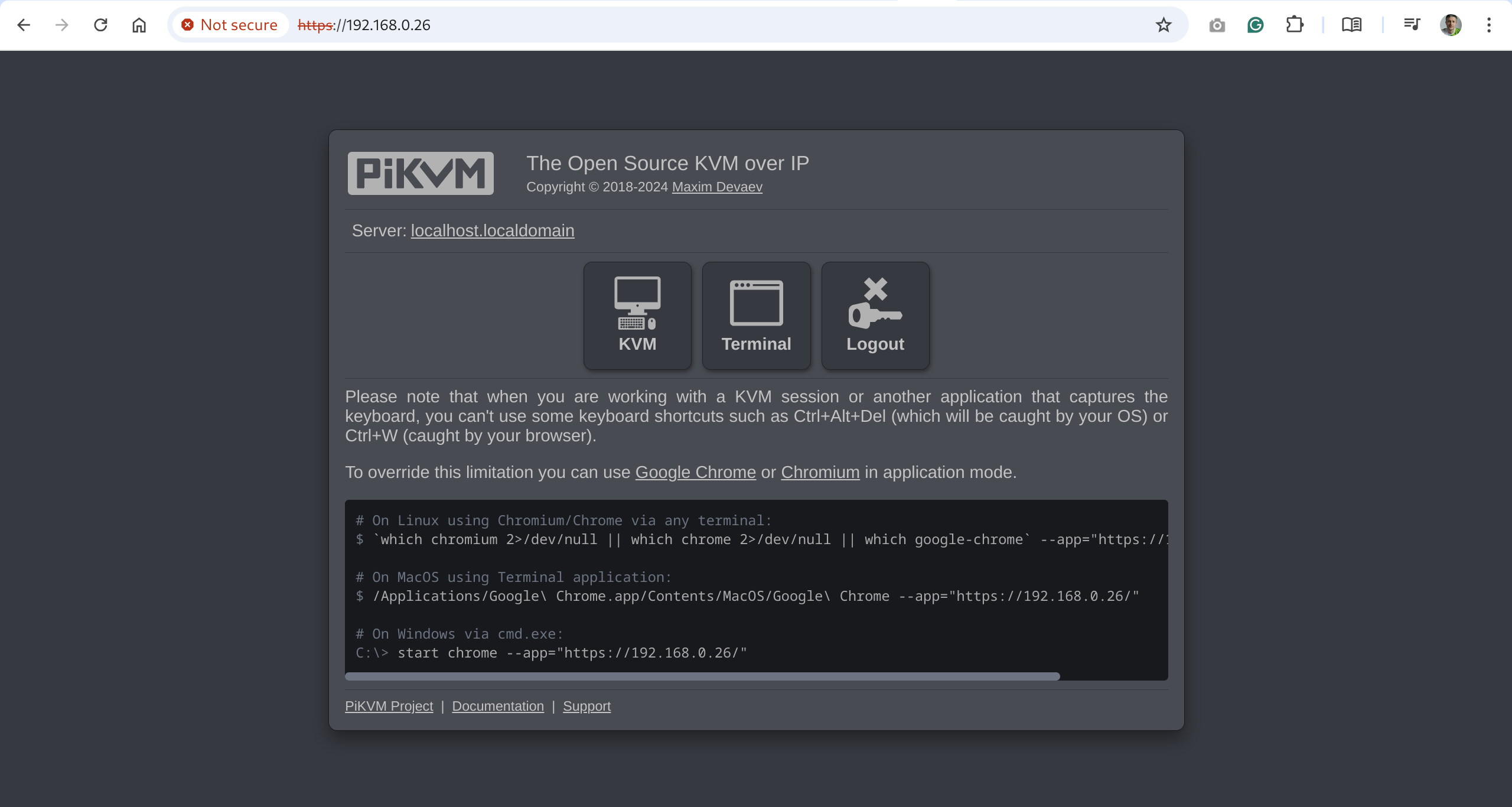Screen dimensions: 1512x807
Task: Open the browser extensions puzzle icon
Action: pos(1294,25)
